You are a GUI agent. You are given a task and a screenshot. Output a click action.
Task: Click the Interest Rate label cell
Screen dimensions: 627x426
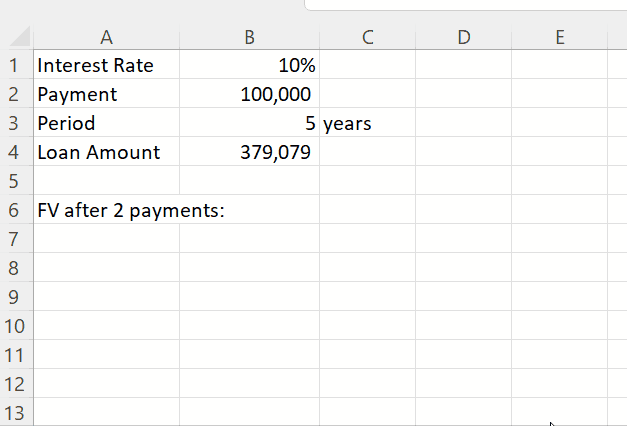106,66
